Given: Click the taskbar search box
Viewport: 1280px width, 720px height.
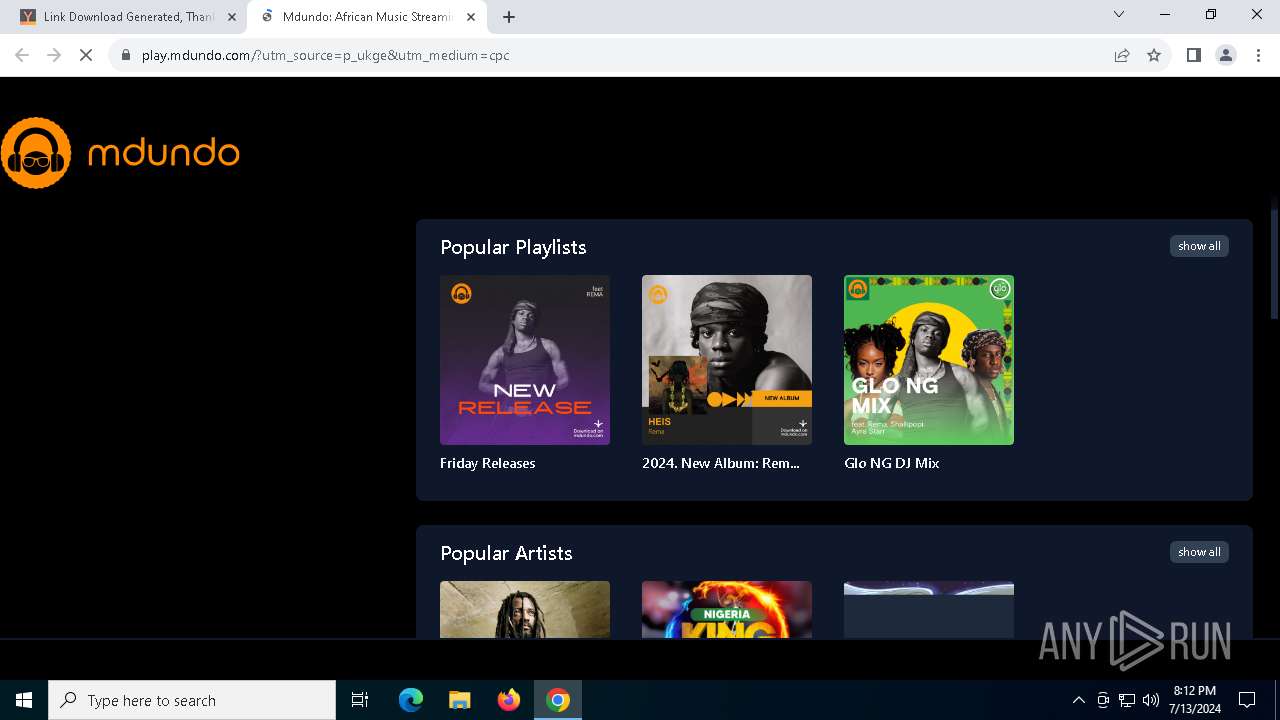Looking at the screenshot, I should [192, 700].
